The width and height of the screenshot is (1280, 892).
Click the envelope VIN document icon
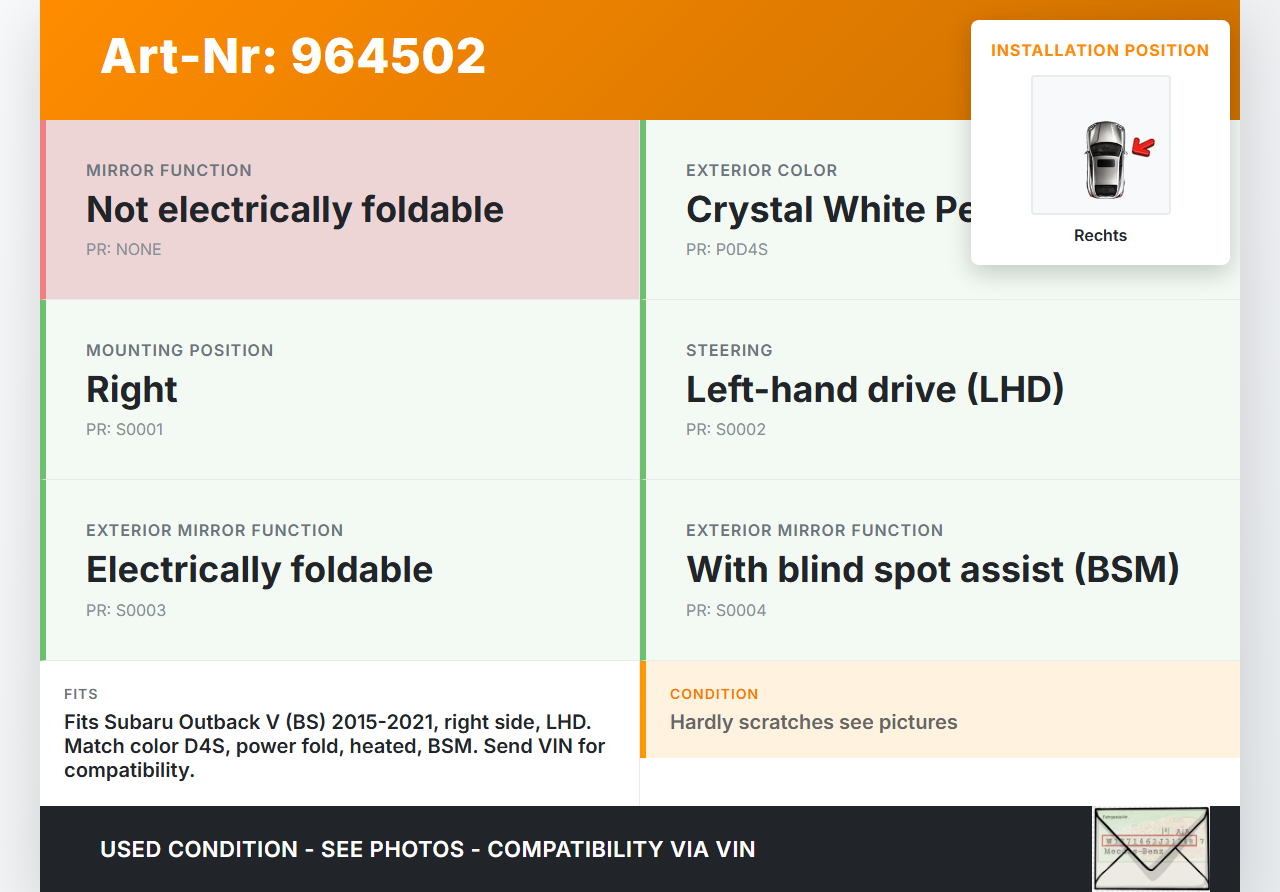tap(1151, 848)
